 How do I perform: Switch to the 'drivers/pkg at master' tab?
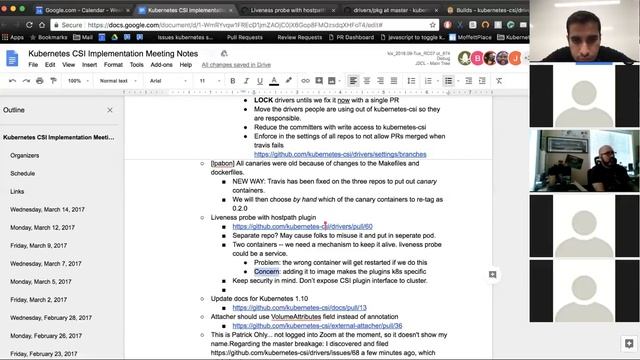[x=391, y=10]
